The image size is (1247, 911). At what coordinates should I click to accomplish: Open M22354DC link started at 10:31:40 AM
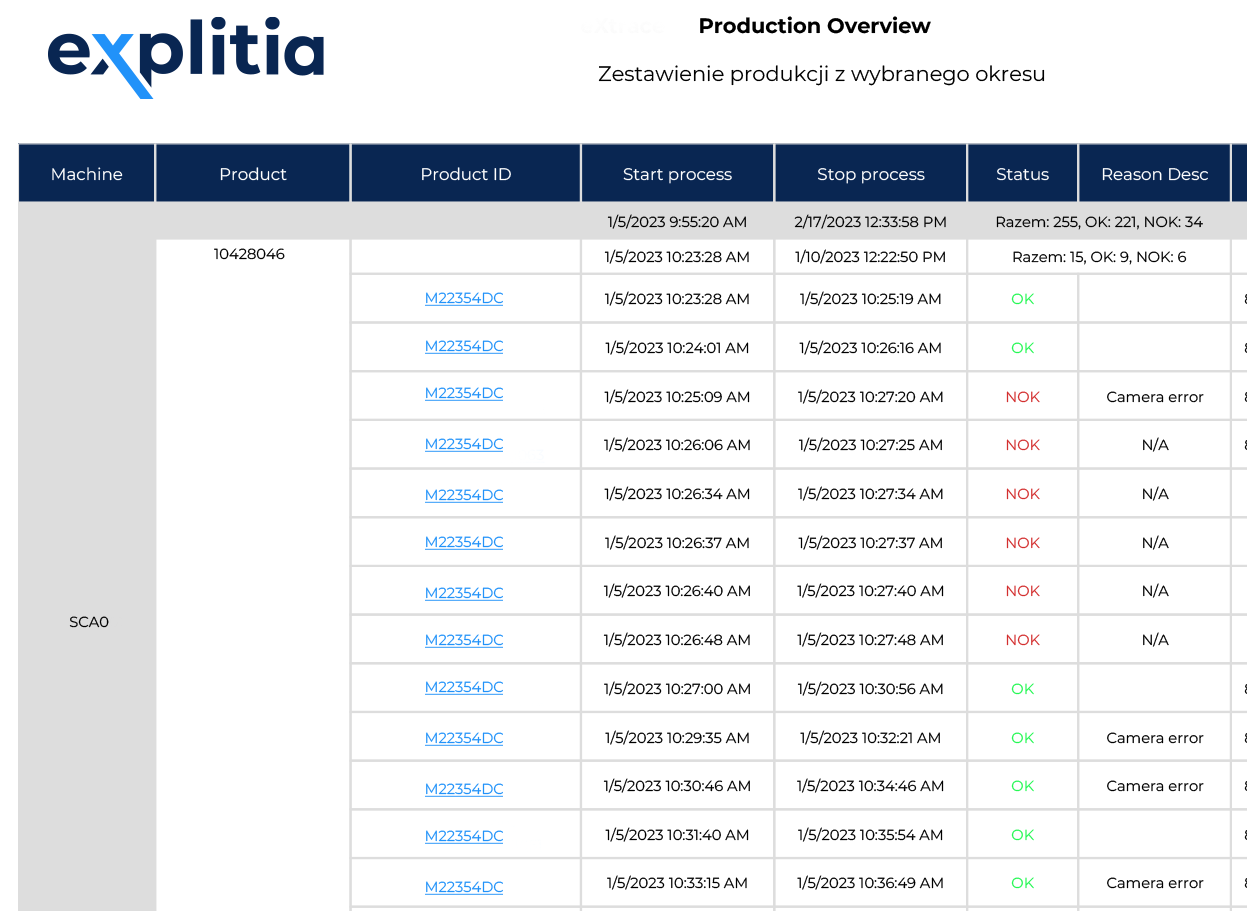pos(464,836)
